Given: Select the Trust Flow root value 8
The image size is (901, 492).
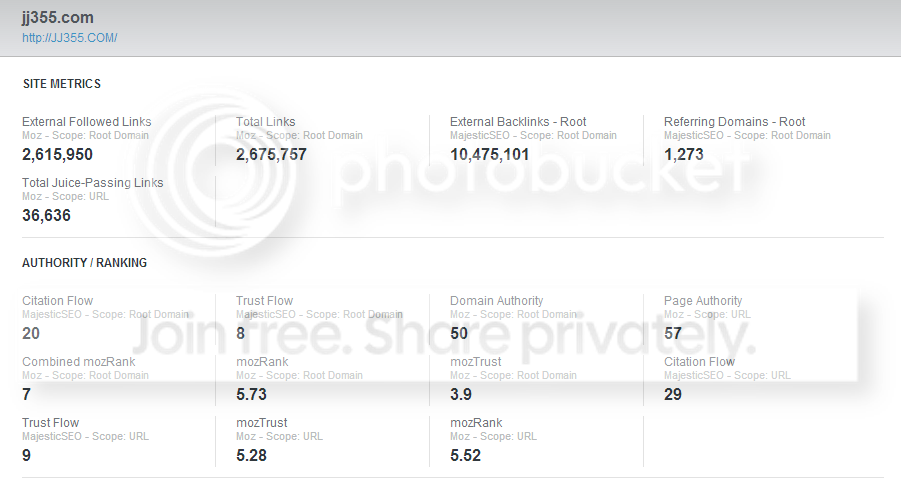Looking at the screenshot, I should [x=240, y=333].
